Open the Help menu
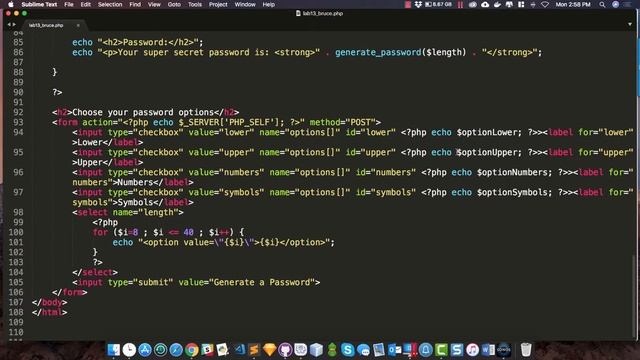The width and height of the screenshot is (640, 360). (x=268, y=4)
